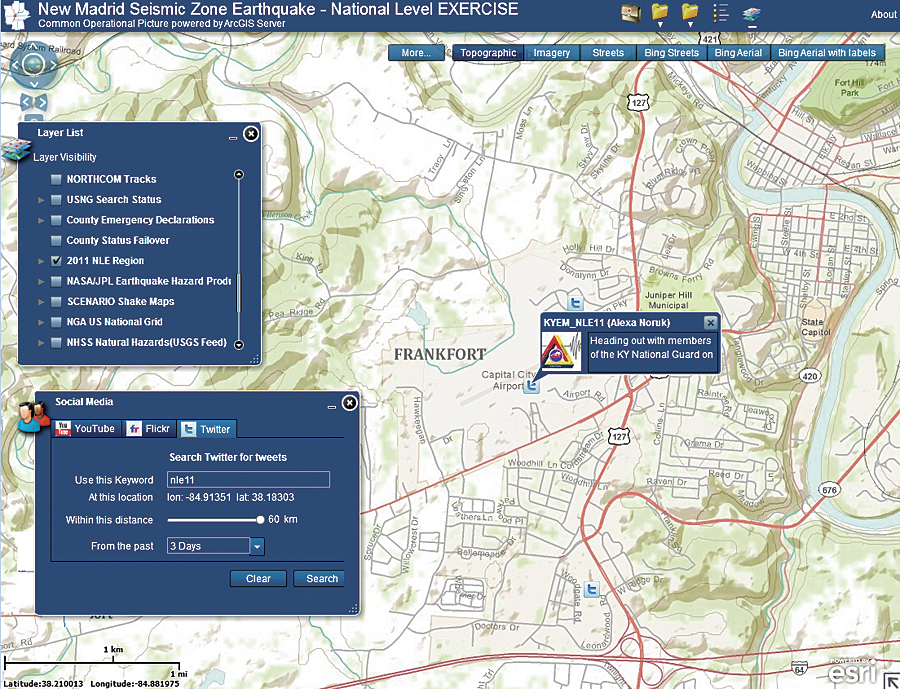Open the first yellow folder menu
Screen dimensions: 900x689
click(x=661, y=12)
